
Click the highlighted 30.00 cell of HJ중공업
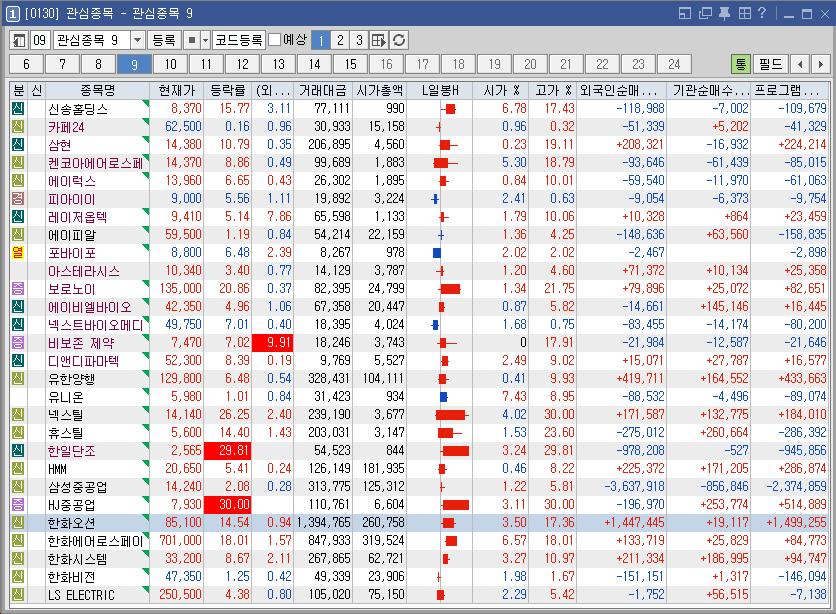[x=228, y=504]
